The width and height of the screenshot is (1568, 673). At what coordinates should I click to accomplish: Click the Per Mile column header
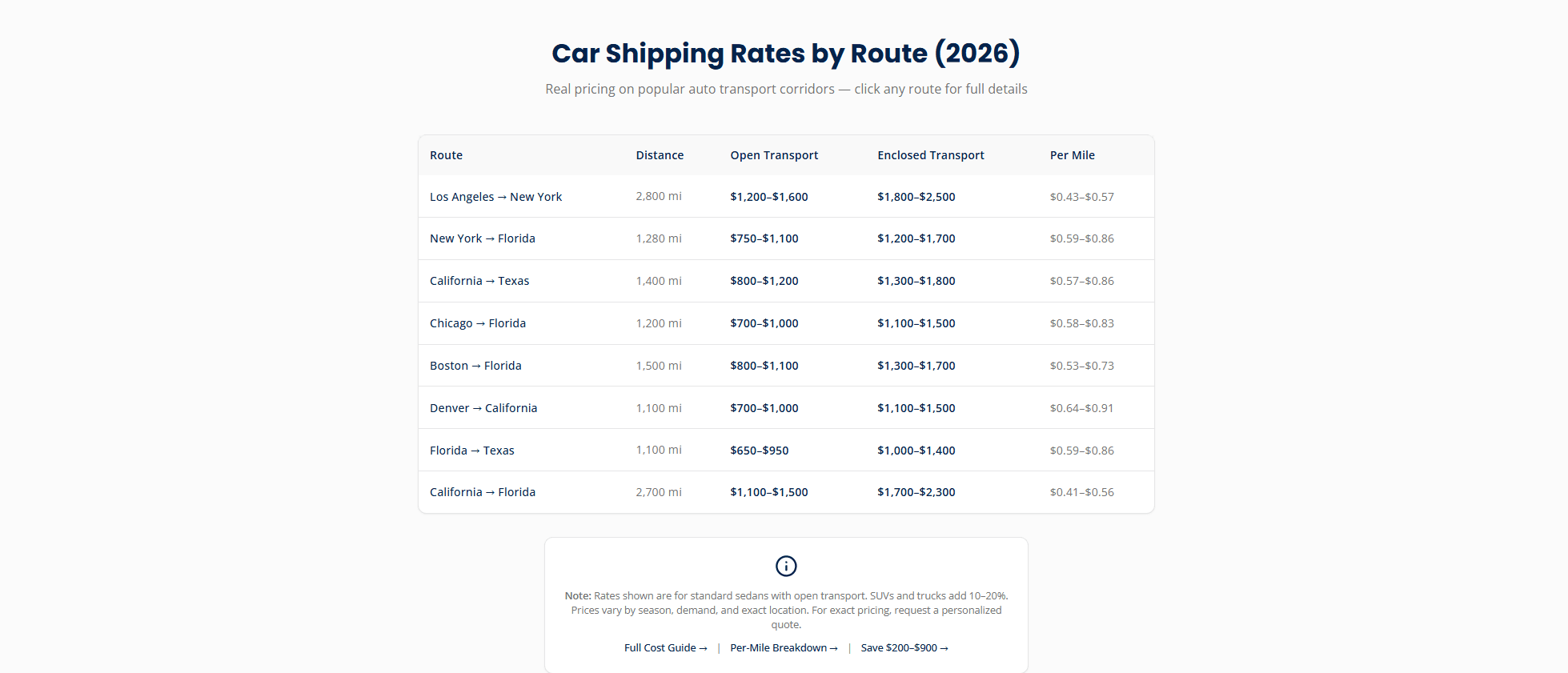point(1072,155)
